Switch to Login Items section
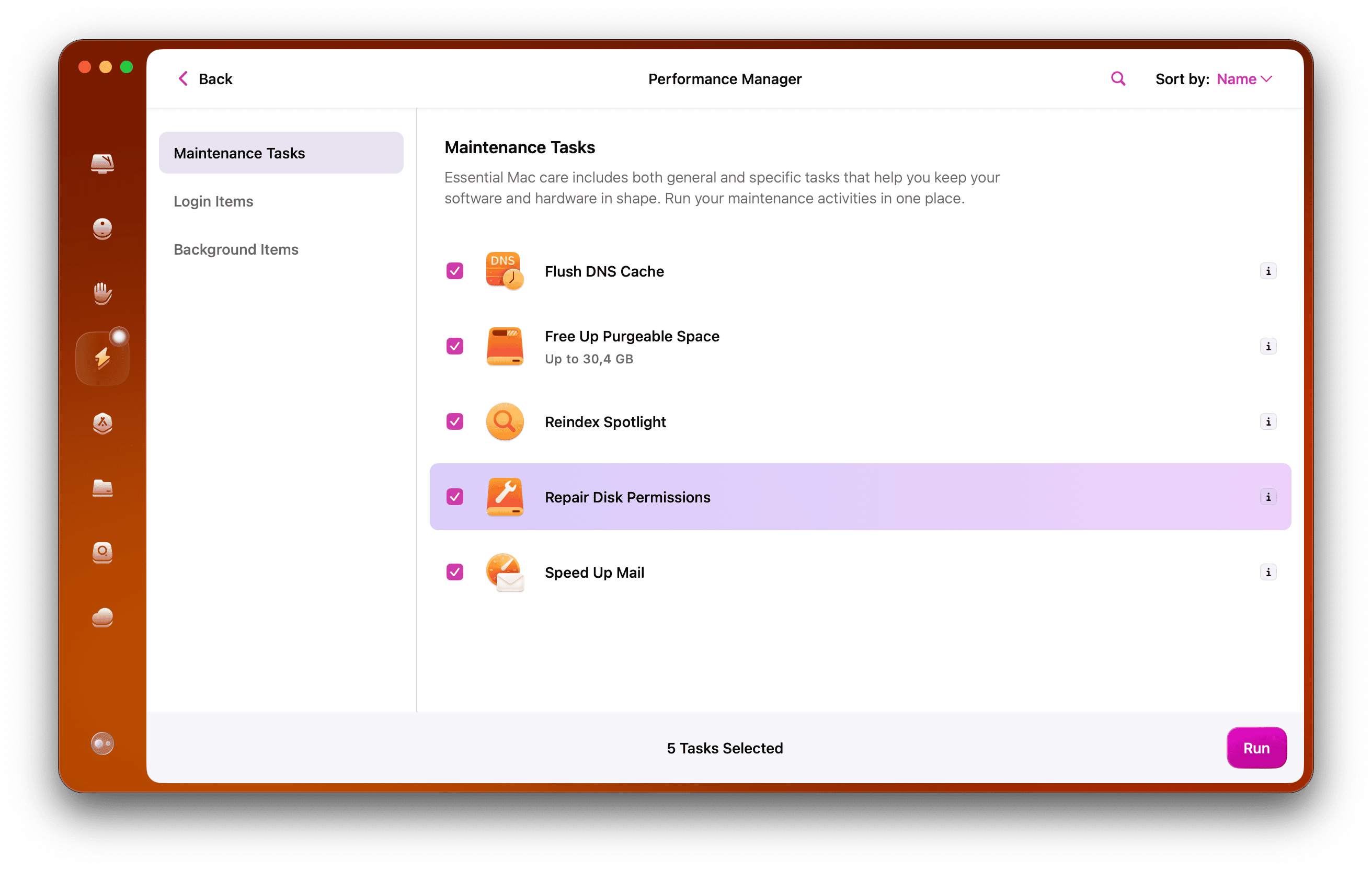The image size is (1372, 870). point(213,201)
